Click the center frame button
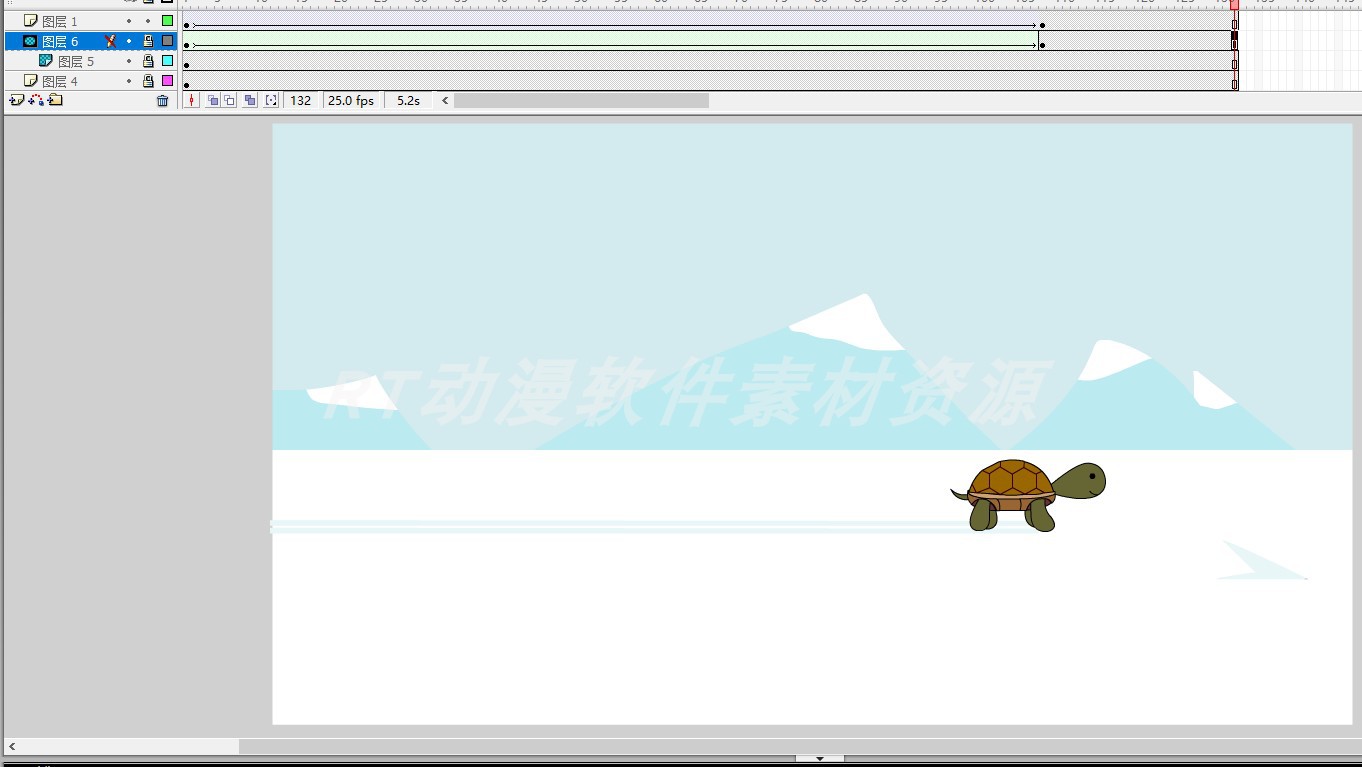 [192, 101]
